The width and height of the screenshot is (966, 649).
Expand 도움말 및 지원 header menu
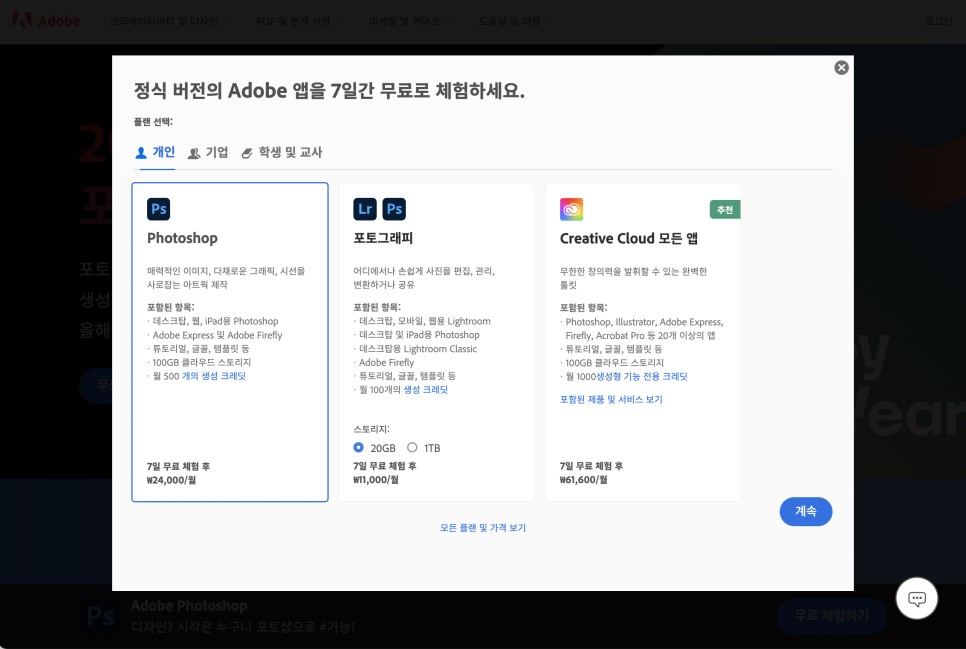coord(514,22)
